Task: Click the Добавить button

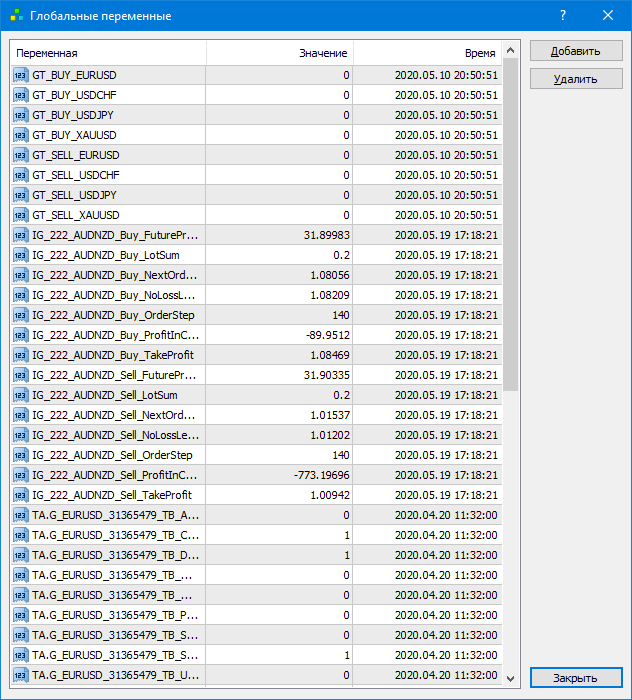Action: [576, 51]
